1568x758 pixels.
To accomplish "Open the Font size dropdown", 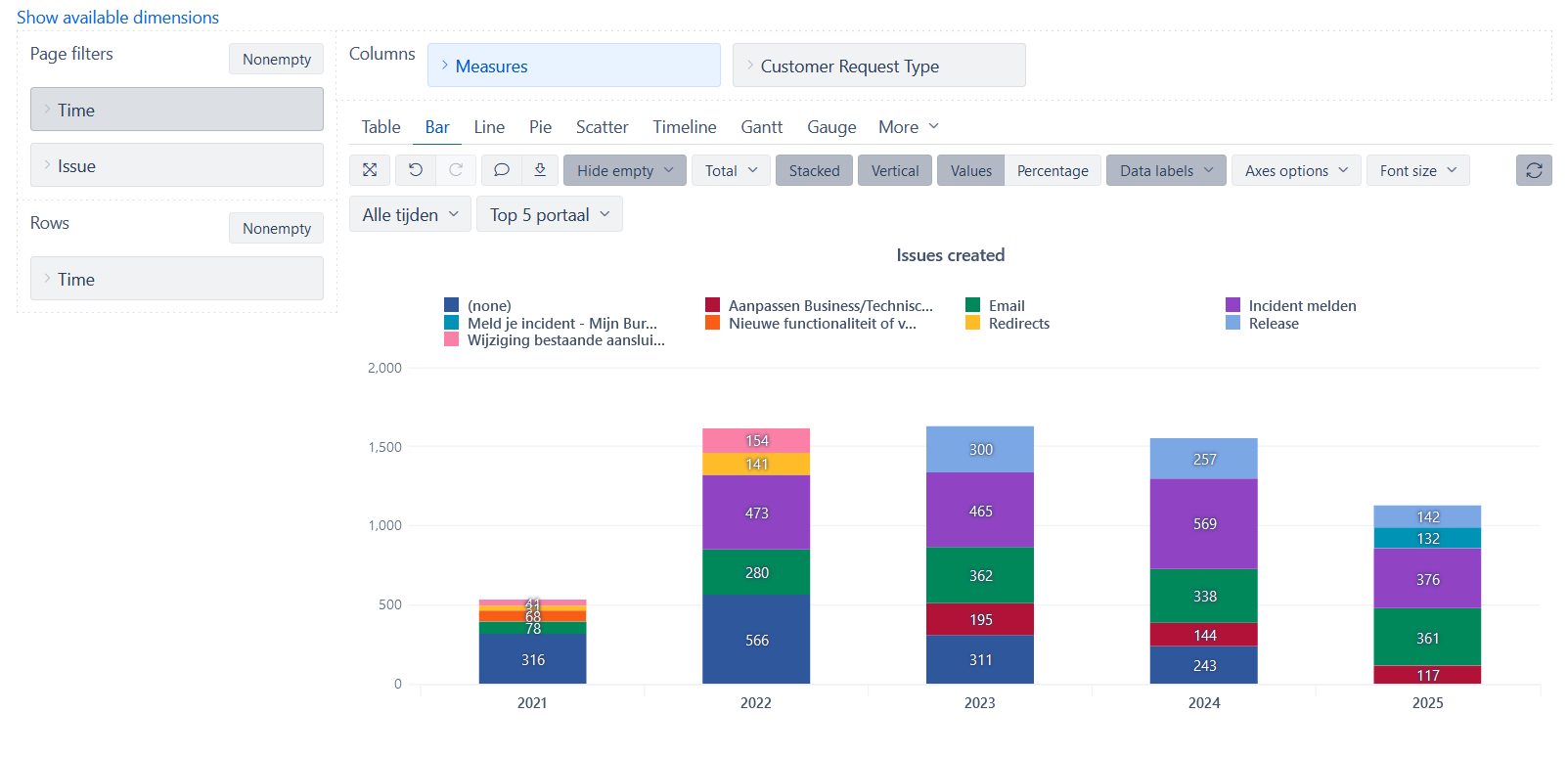I will click(x=1417, y=170).
